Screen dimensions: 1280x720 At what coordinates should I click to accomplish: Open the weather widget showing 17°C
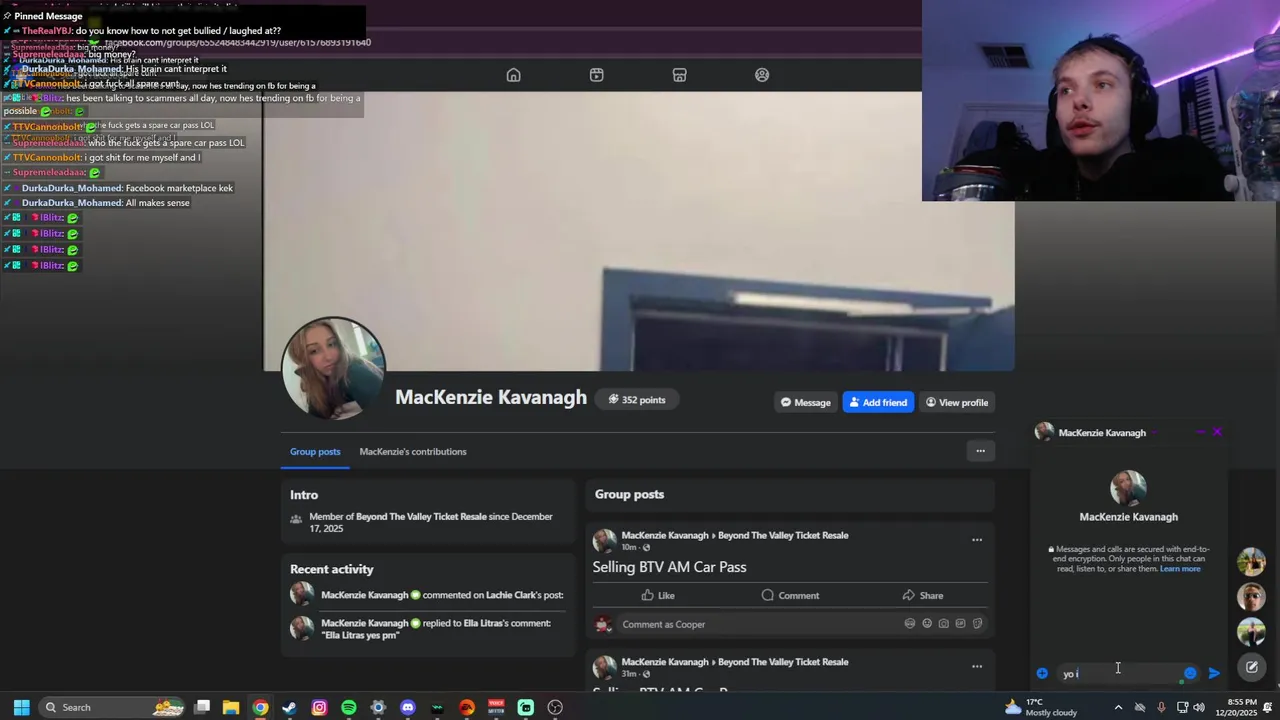pos(1040,707)
